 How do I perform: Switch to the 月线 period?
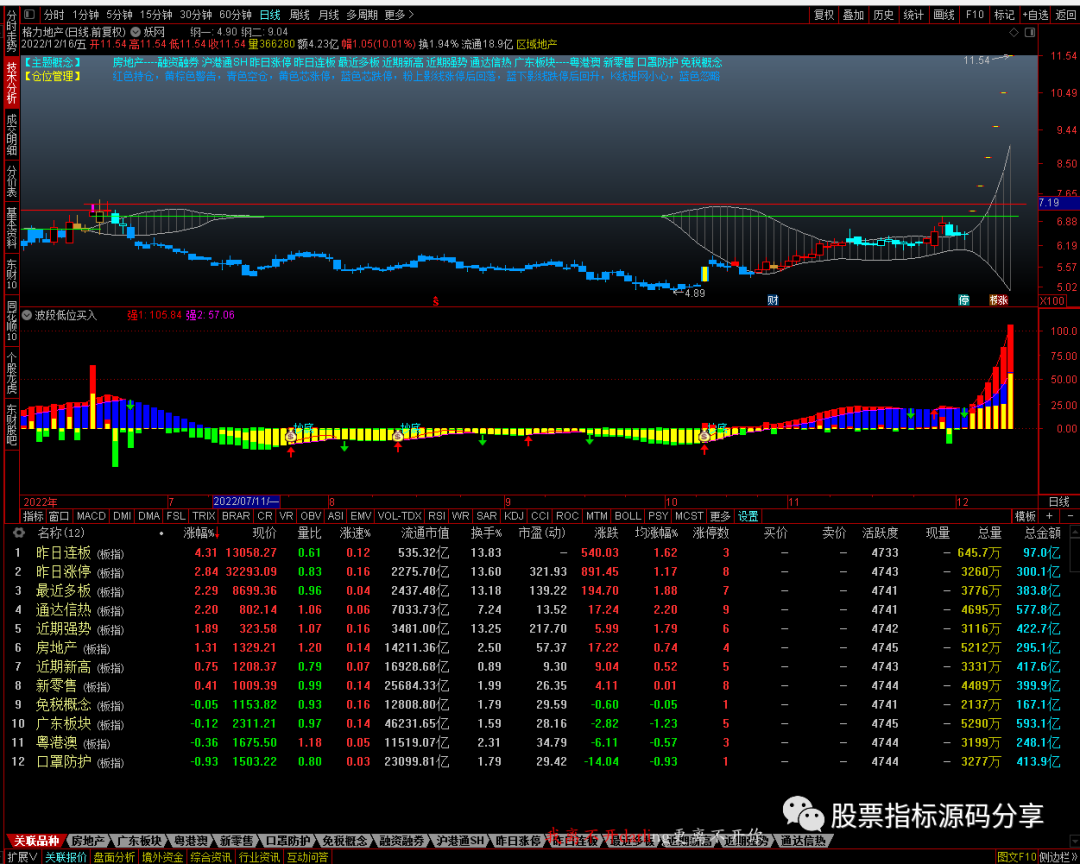click(329, 14)
